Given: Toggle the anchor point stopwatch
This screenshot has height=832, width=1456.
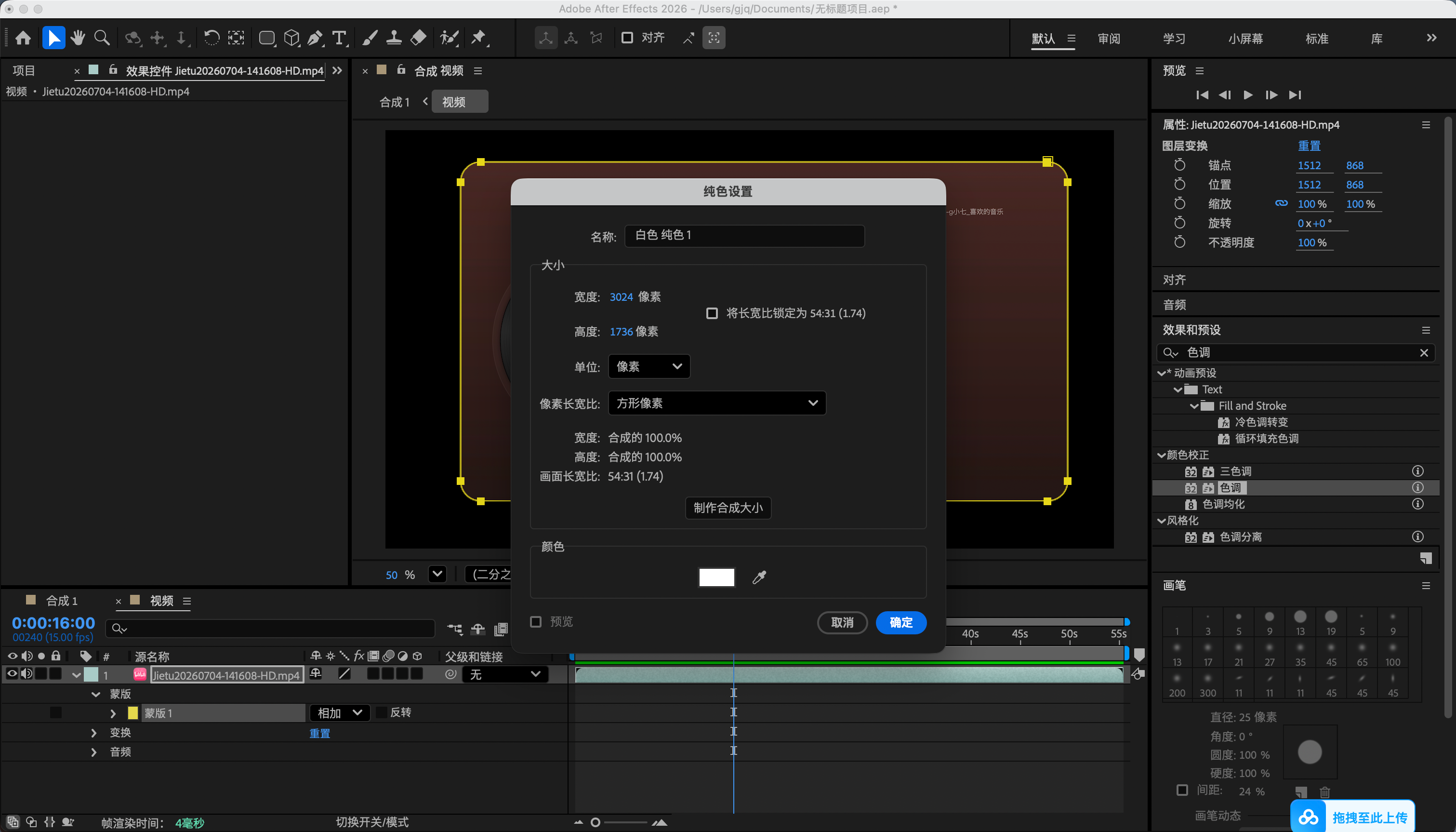Looking at the screenshot, I should [1179, 165].
